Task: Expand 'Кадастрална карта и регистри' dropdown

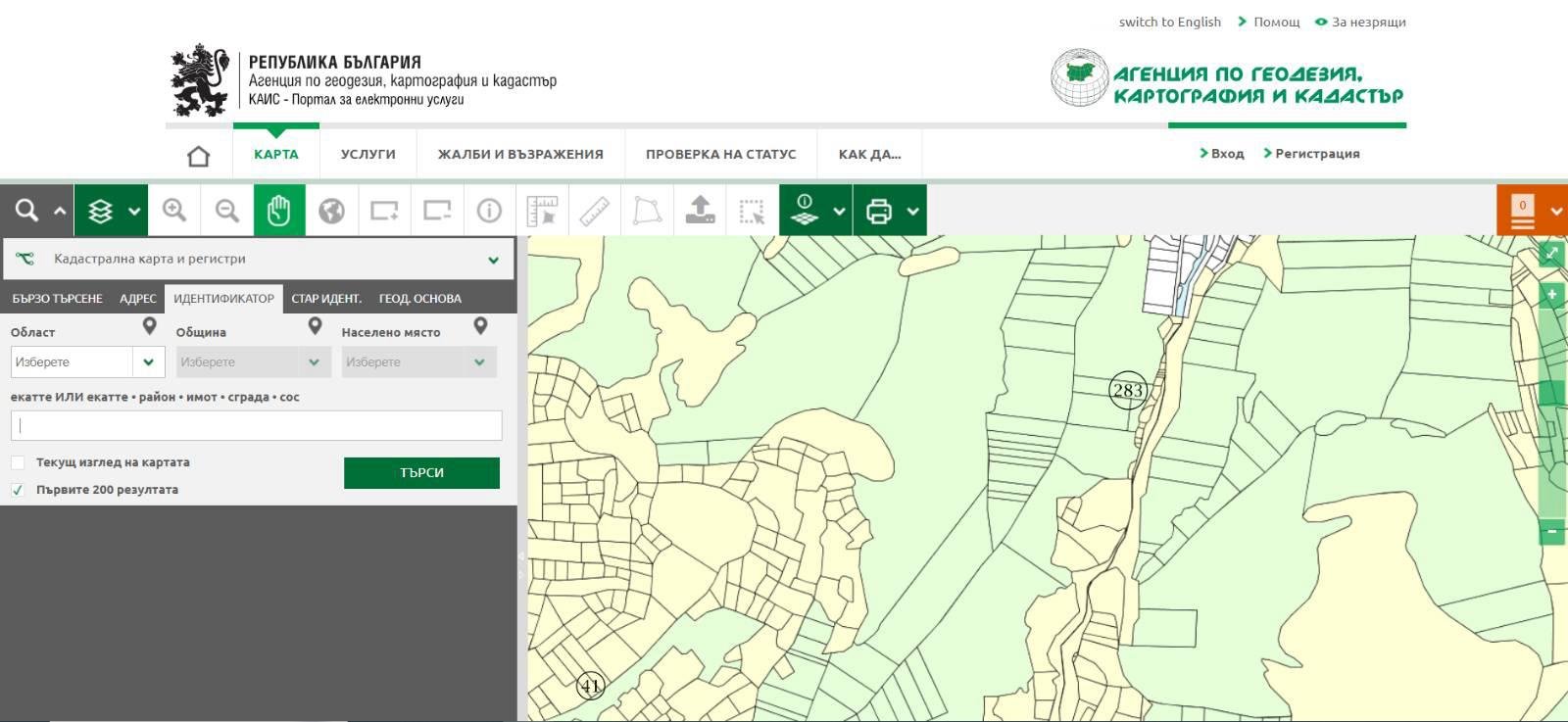Action: [493, 260]
